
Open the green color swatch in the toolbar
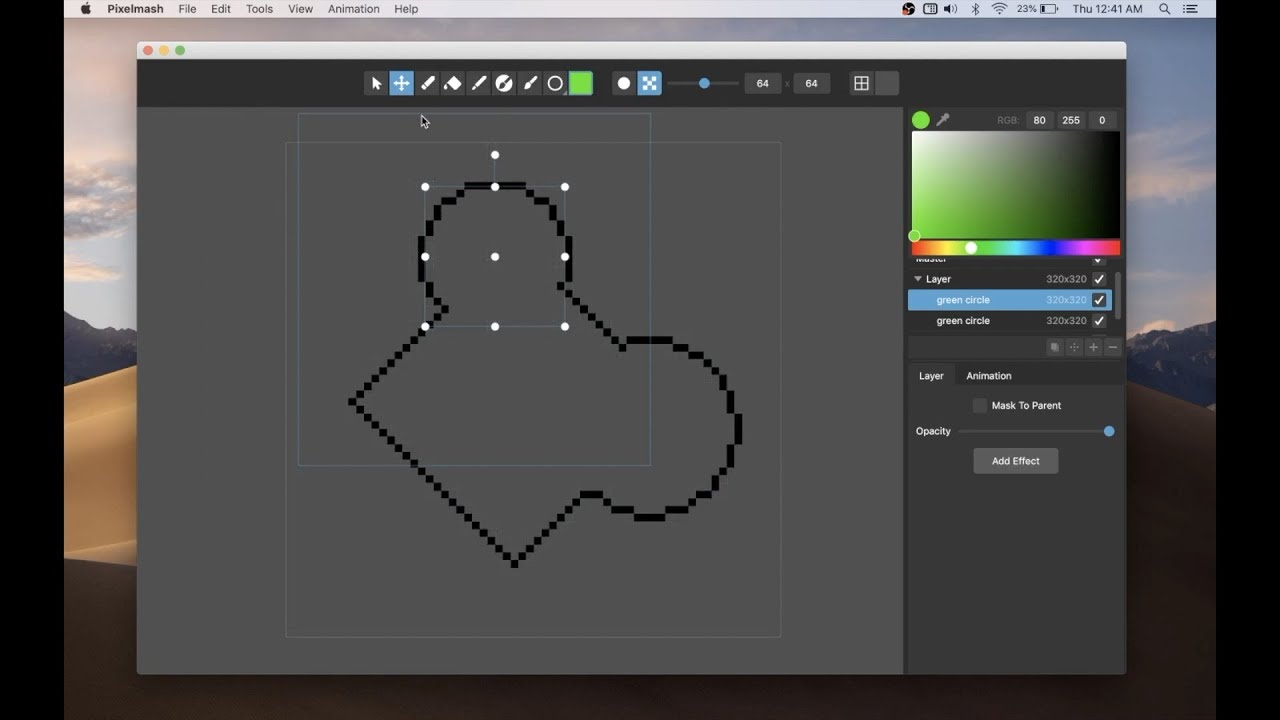tap(581, 84)
